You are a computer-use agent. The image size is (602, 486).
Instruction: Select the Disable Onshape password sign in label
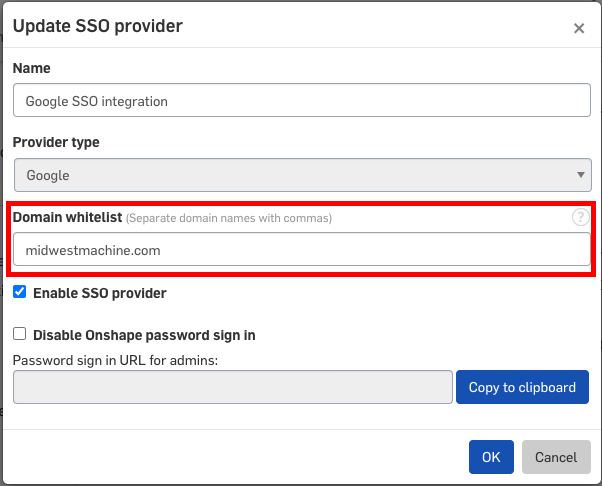(144, 335)
